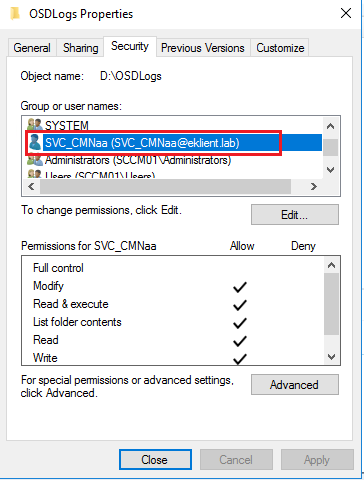Open the Customize tab
364x480 pixels.
tap(280, 48)
